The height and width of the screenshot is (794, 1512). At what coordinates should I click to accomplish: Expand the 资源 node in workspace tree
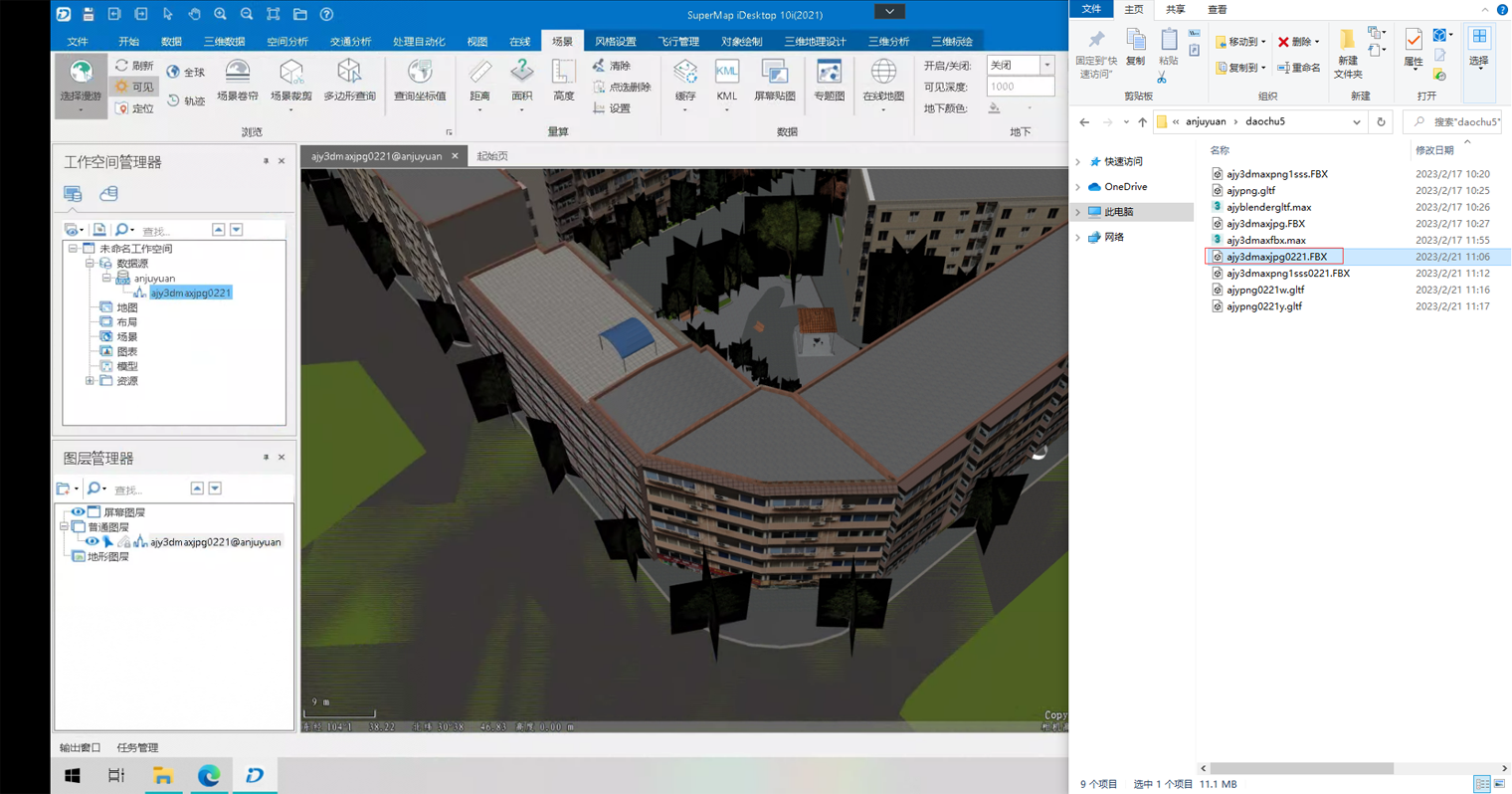[90, 381]
